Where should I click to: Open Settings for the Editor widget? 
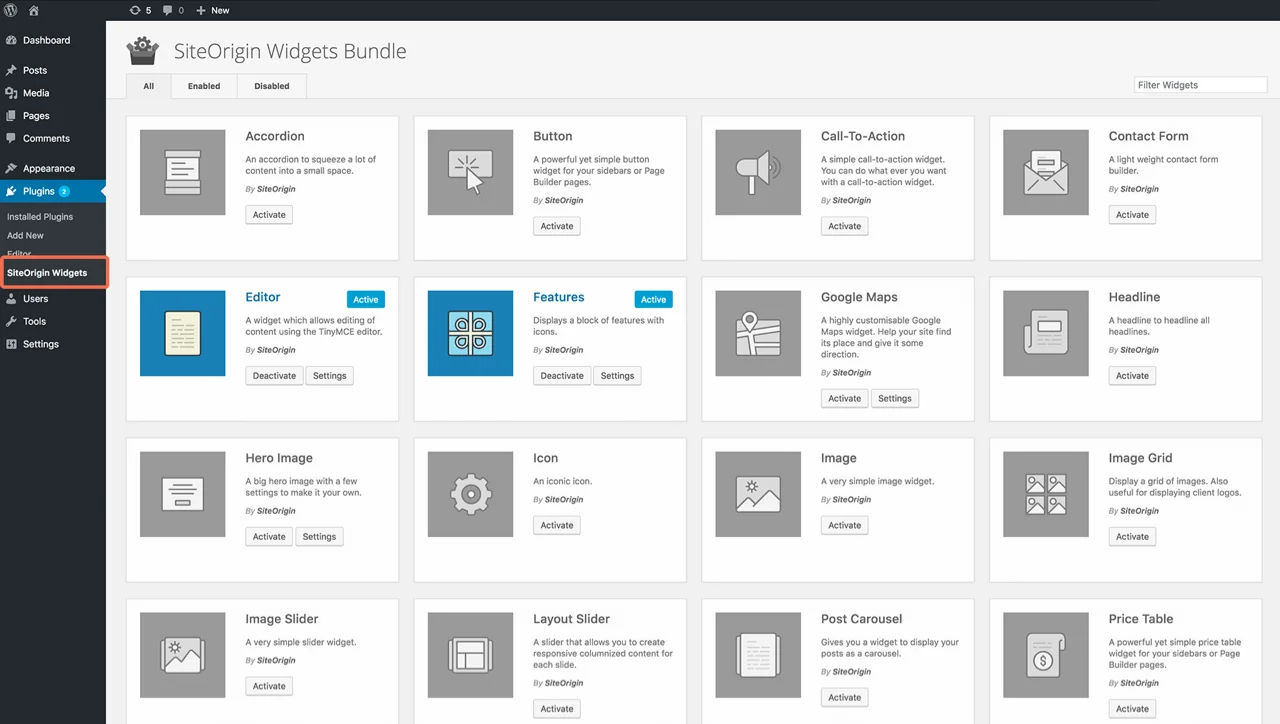click(330, 376)
